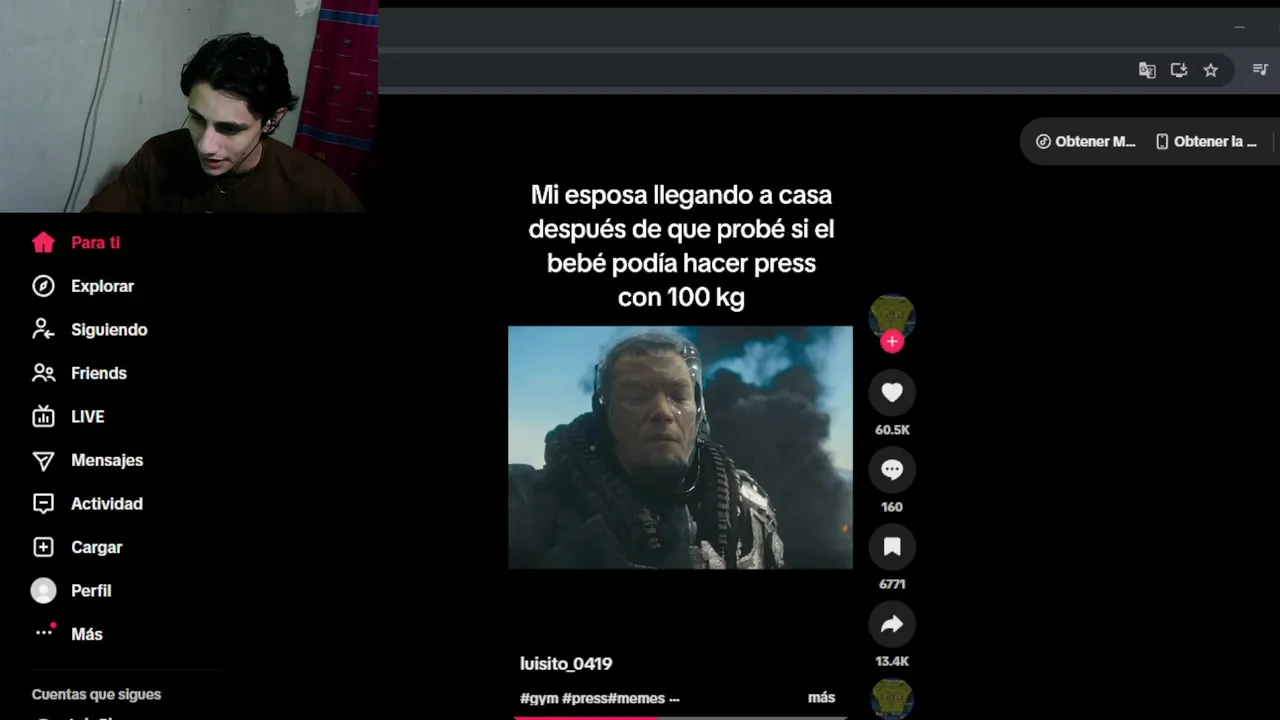Open creator avatar beside the video

click(892, 316)
